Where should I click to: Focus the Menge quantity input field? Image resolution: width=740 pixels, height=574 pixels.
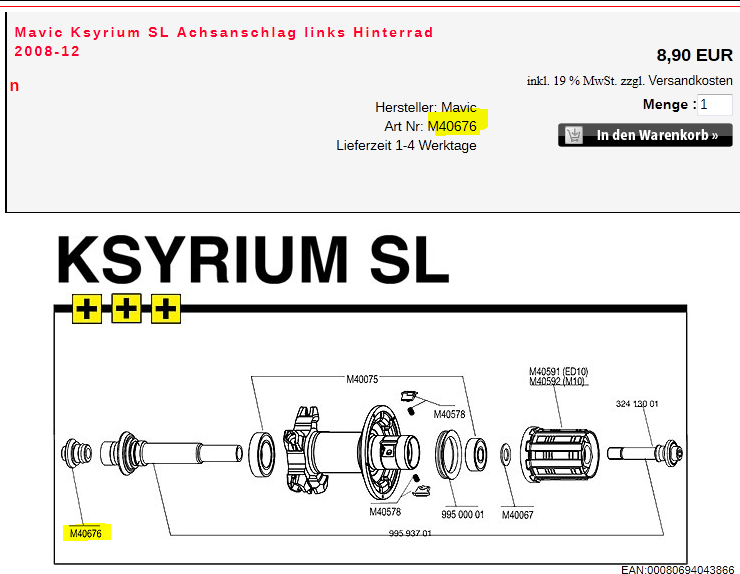(715, 104)
